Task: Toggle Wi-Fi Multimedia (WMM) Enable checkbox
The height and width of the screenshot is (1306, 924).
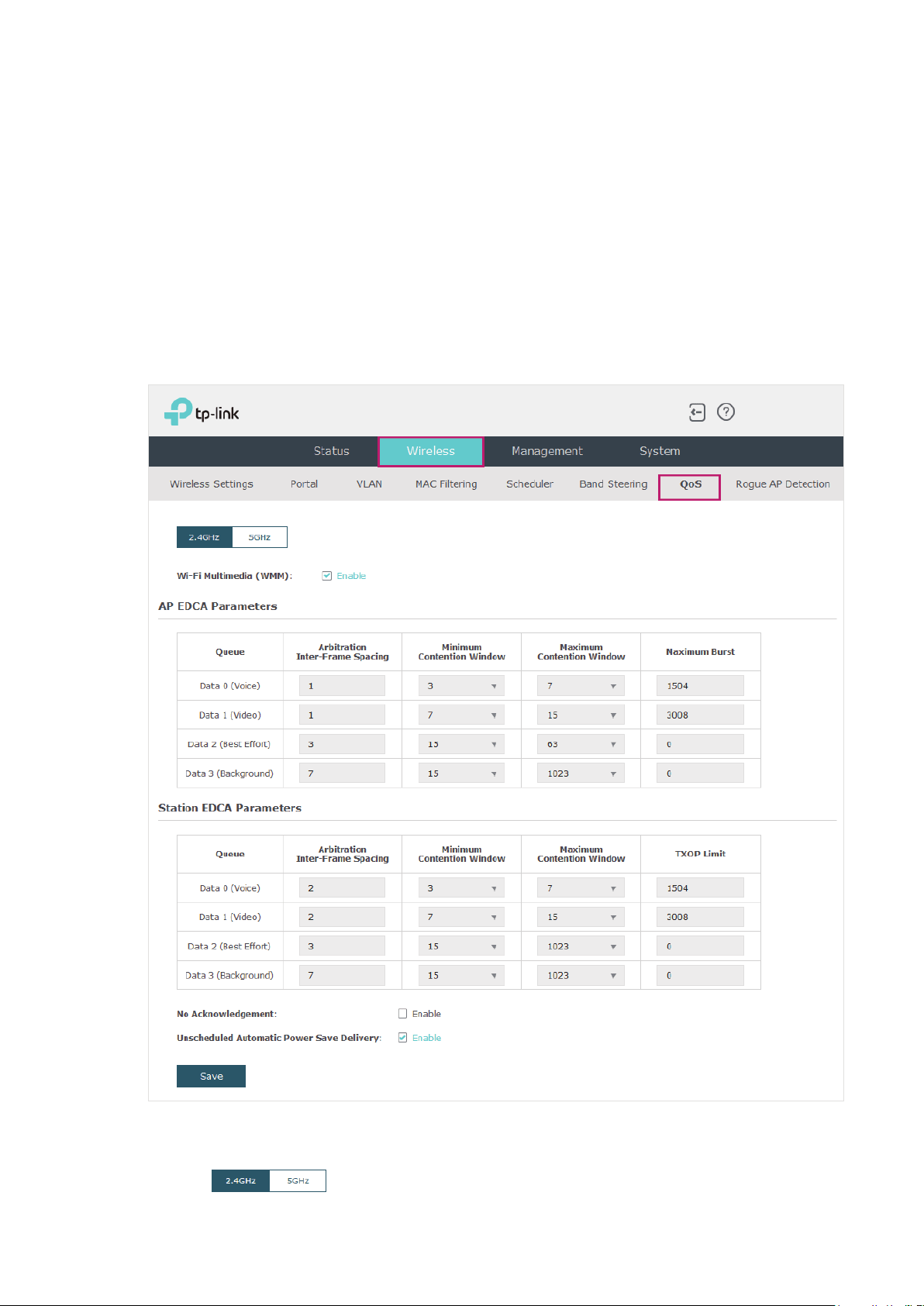Action: pos(327,576)
